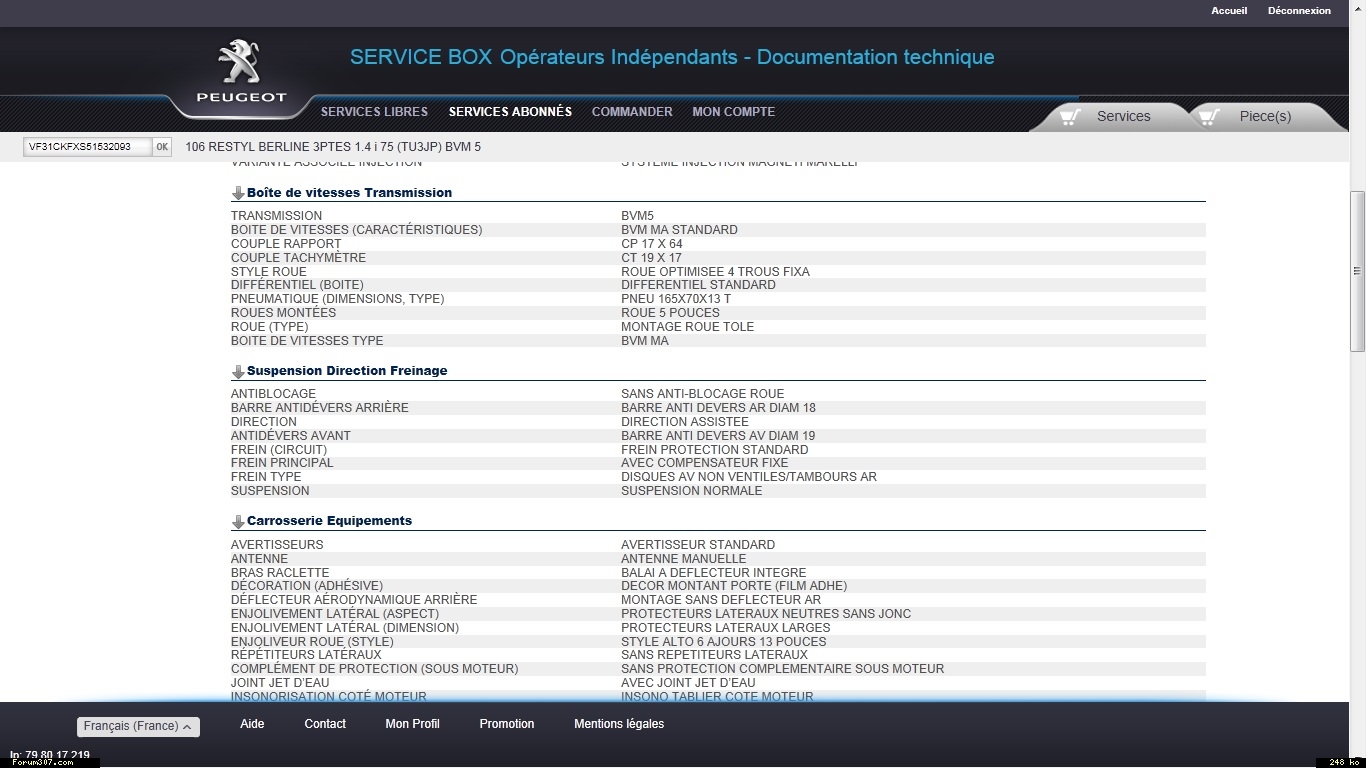
Task: Click the OK button beside the VIN
Action: click(x=162, y=147)
